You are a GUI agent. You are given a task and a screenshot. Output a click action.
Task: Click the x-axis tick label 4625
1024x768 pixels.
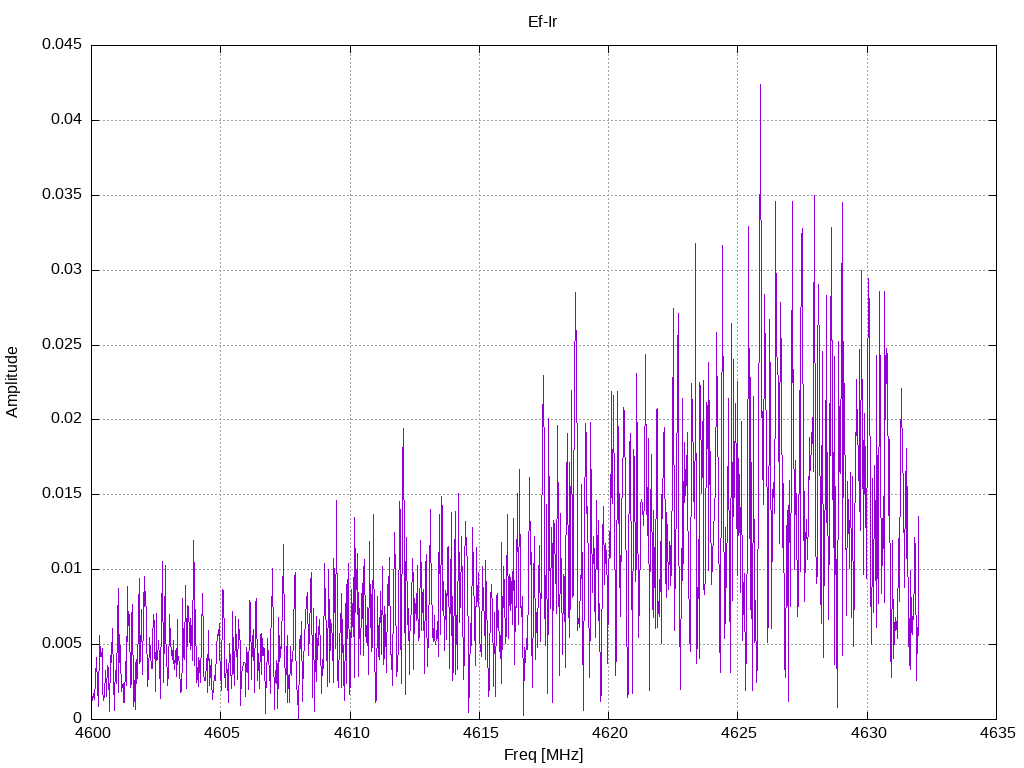pyautogui.click(x=738, y=733)
